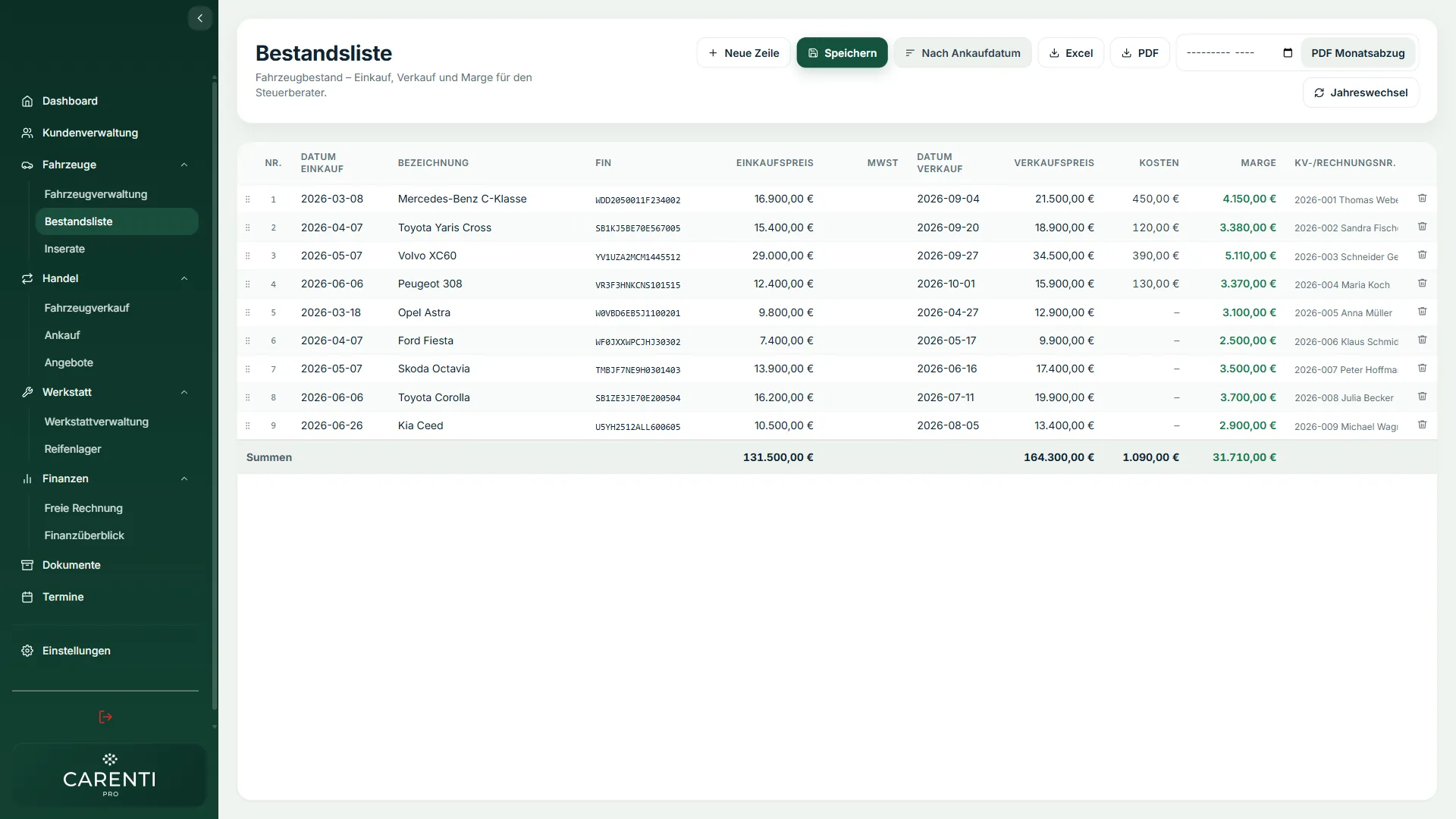Screen dimensions: 1456x819
Task: Collapse the Werkstatt section chevron
Action: pyautogui.click(x=184, y=392)
